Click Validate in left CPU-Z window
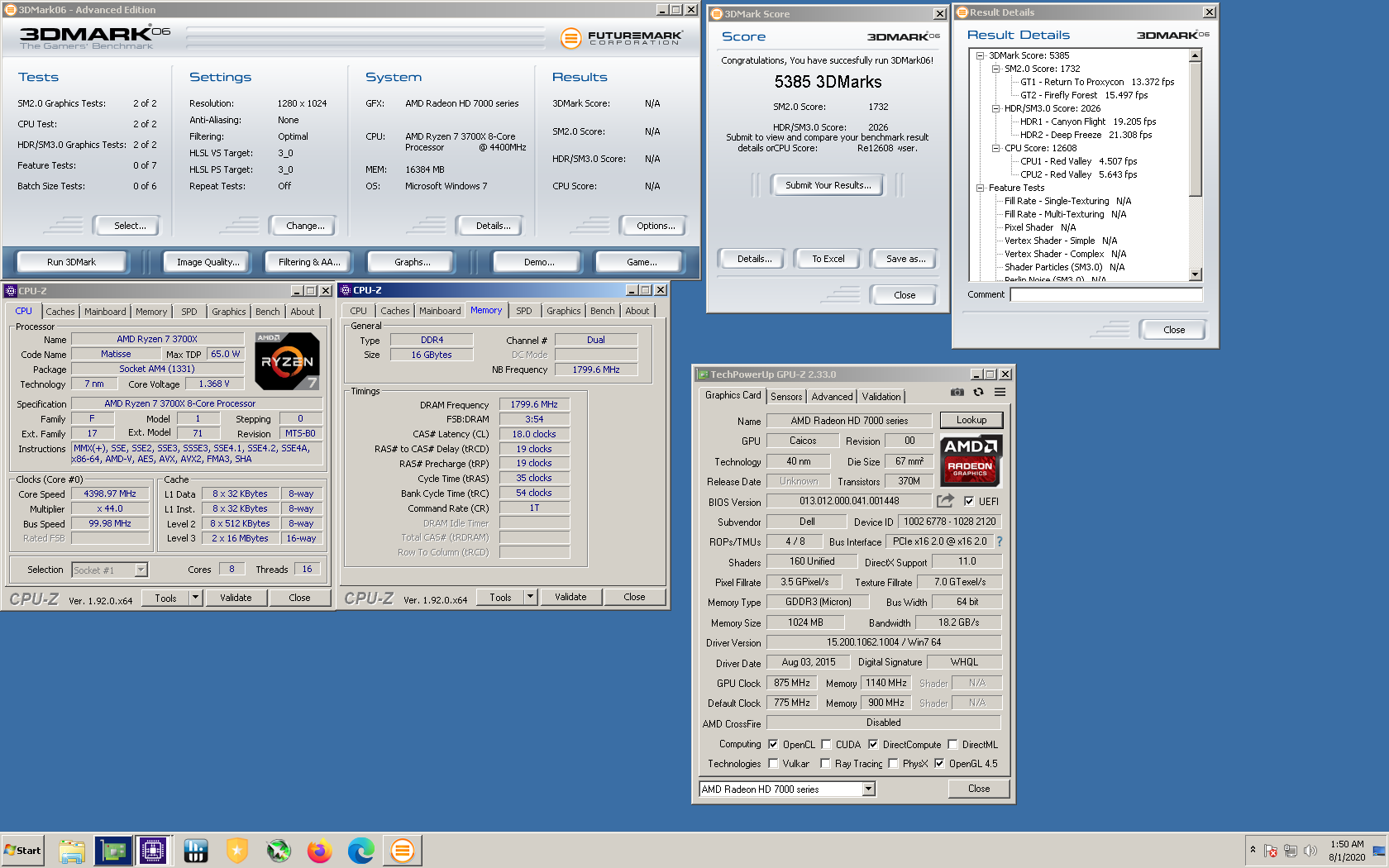 point(236,598)
